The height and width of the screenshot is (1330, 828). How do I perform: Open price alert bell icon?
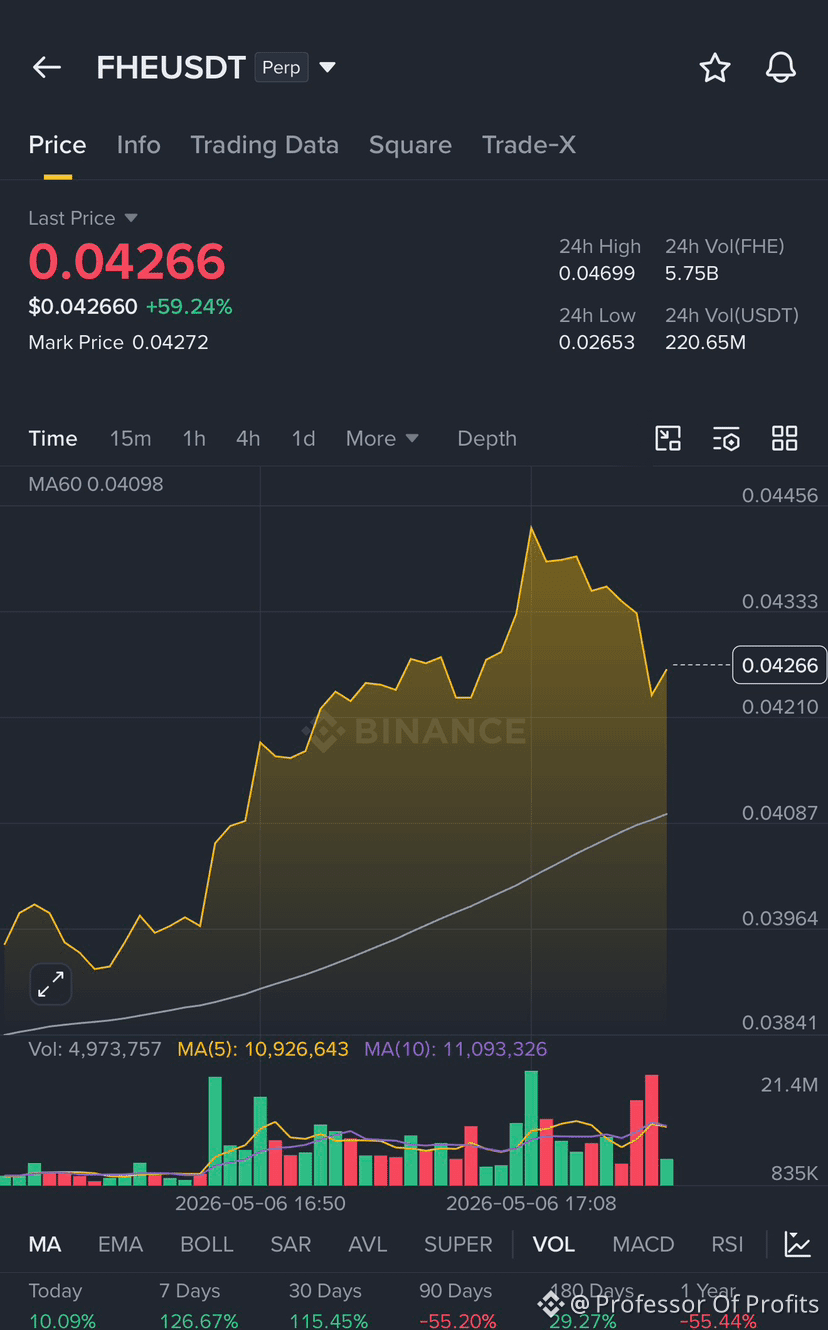pos(781,67)
